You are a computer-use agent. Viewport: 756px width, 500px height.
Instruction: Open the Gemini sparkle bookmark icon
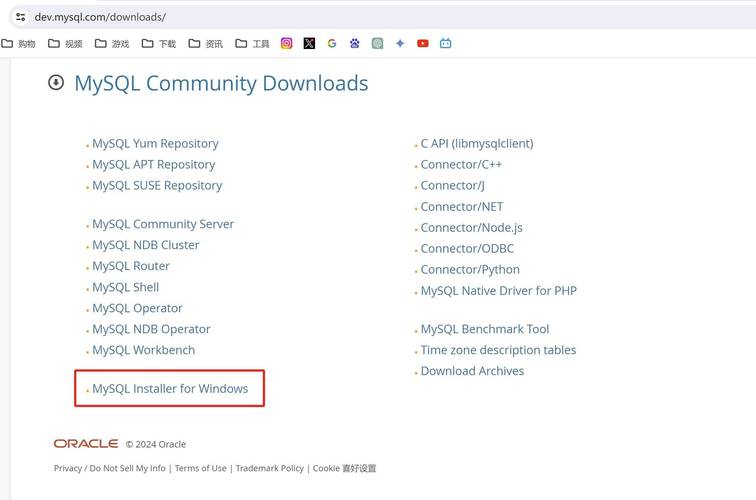400,43
